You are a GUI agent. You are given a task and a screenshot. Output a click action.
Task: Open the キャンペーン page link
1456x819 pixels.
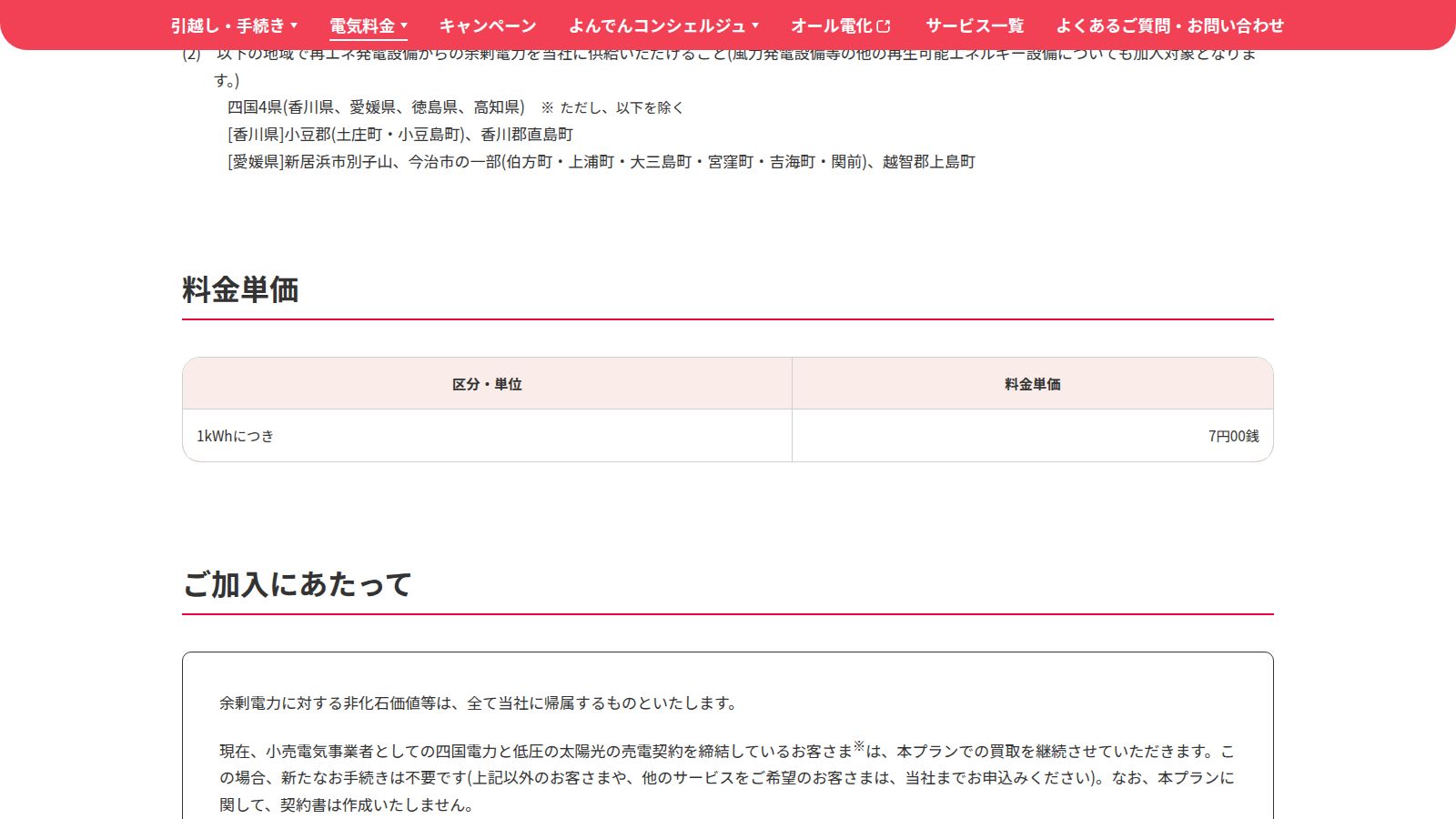pyautogui.click(x=488, y=25)
